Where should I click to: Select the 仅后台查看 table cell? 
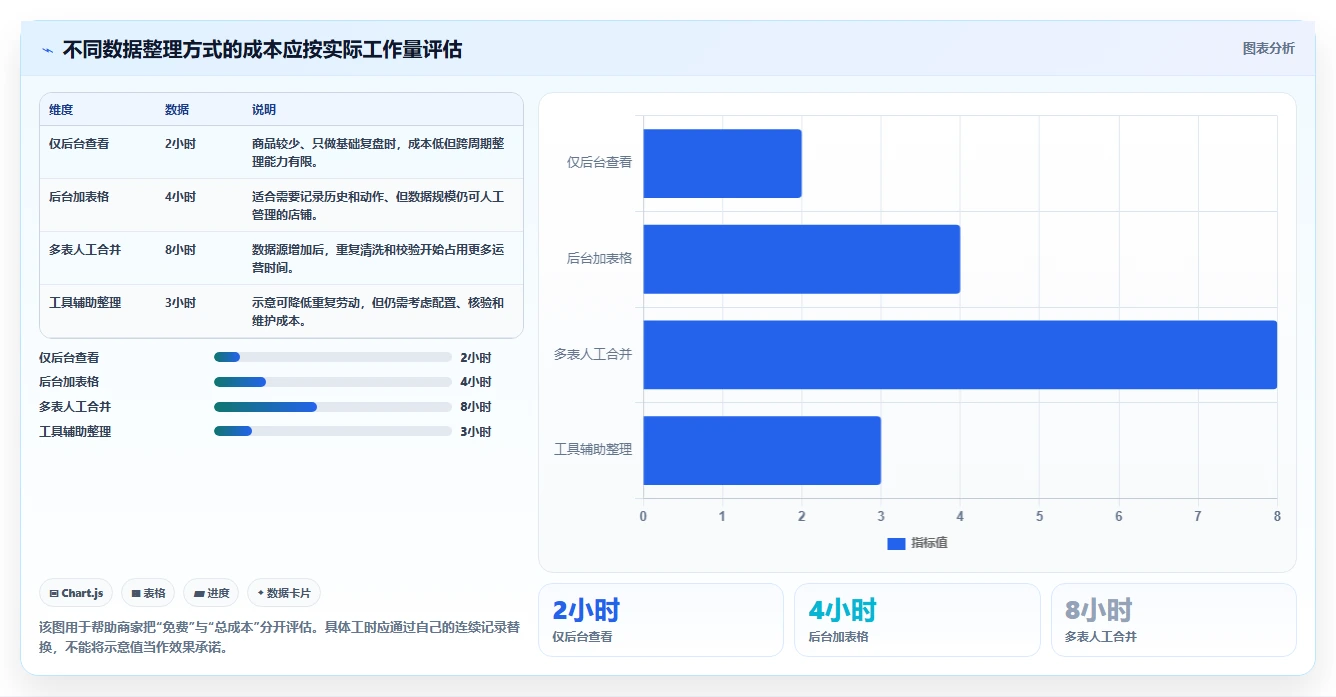tap(79, 144)
